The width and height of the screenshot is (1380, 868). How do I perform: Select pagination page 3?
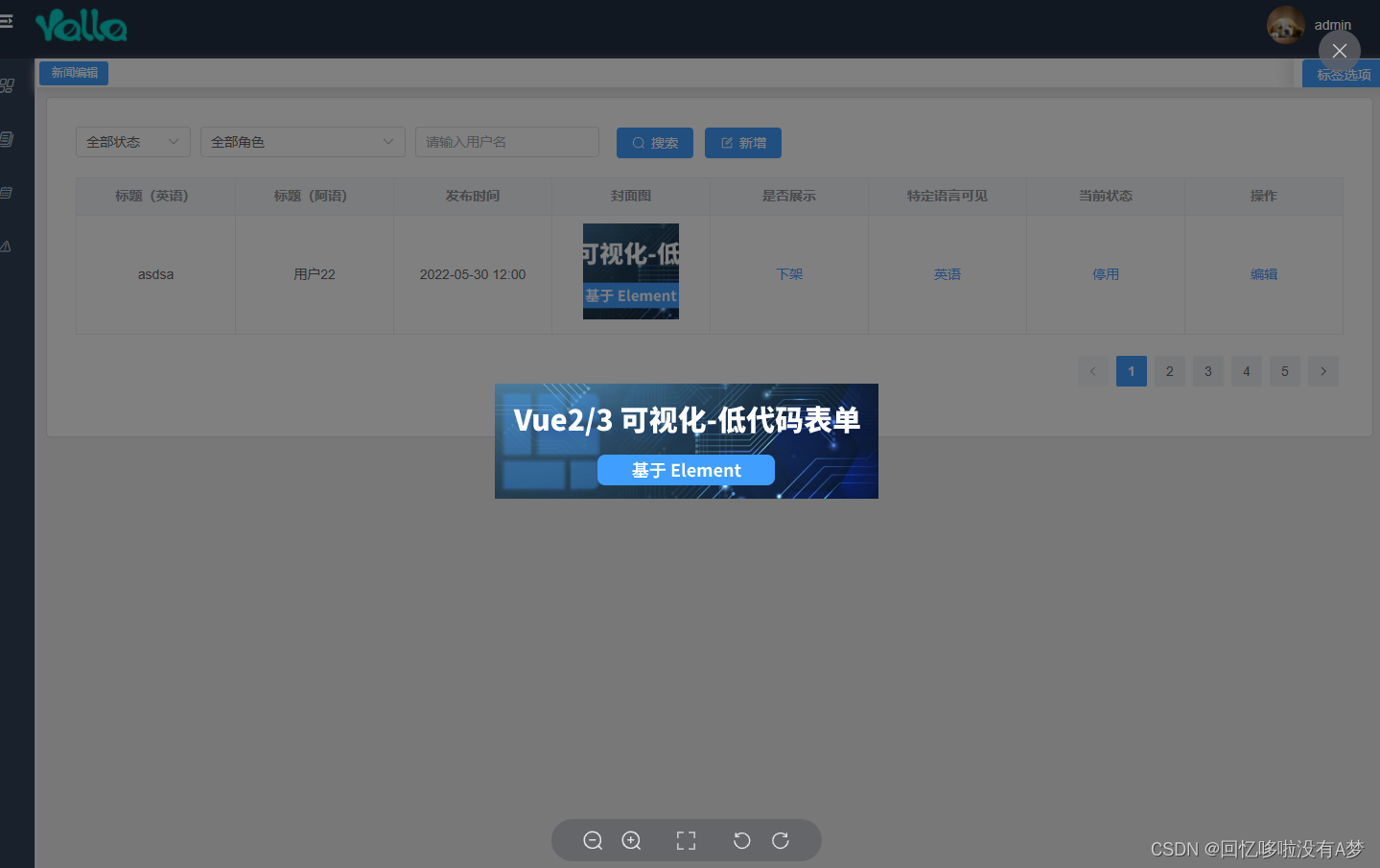[1208, 371]
